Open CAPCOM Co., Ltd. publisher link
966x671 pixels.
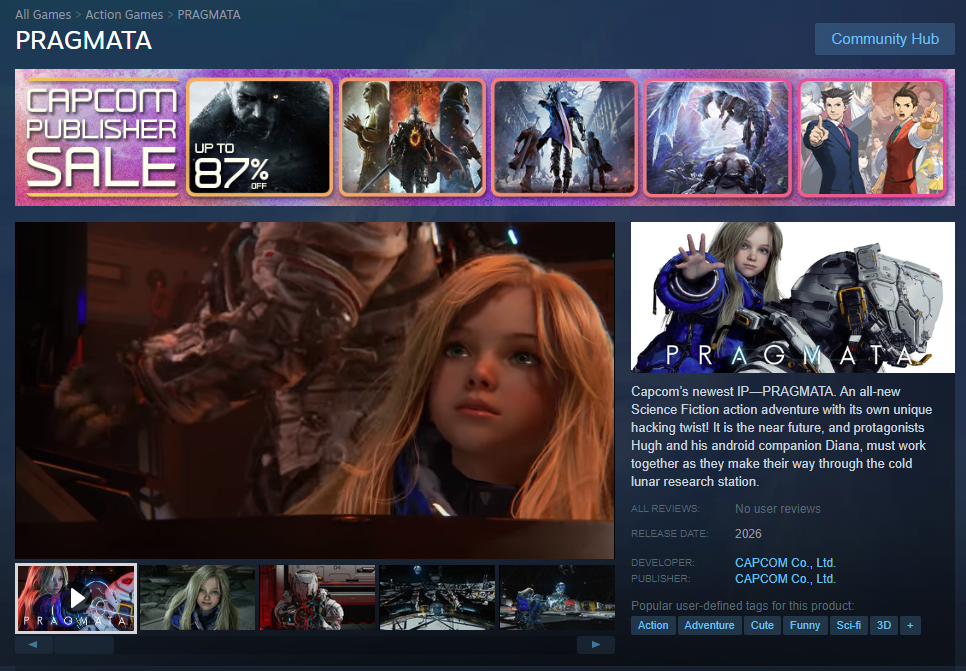(785, 579)
